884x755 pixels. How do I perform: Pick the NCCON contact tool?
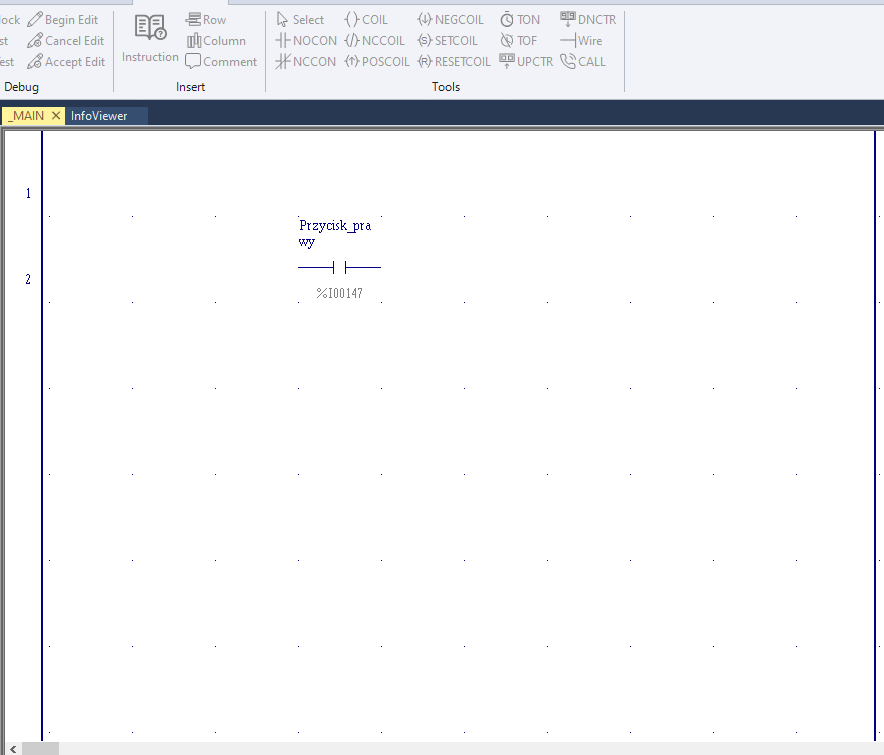coord(306,61)
